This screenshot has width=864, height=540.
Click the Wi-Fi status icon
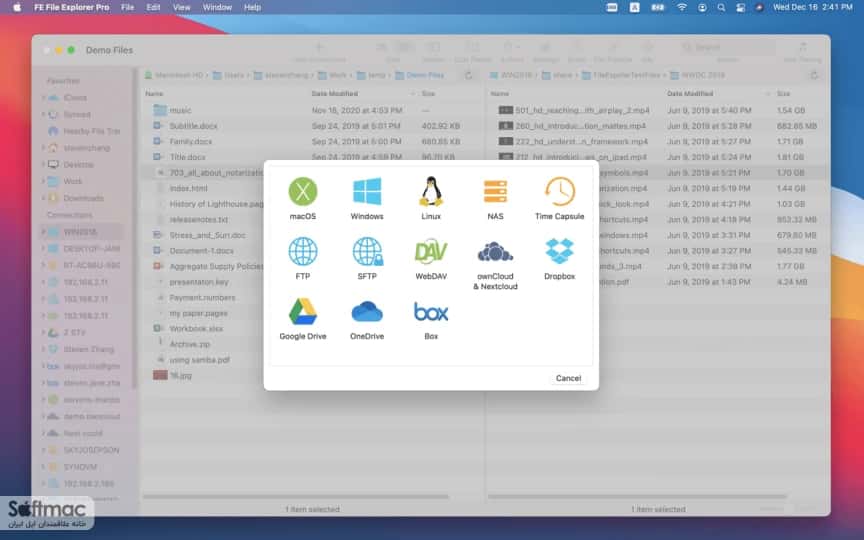[x=682, y=7]
